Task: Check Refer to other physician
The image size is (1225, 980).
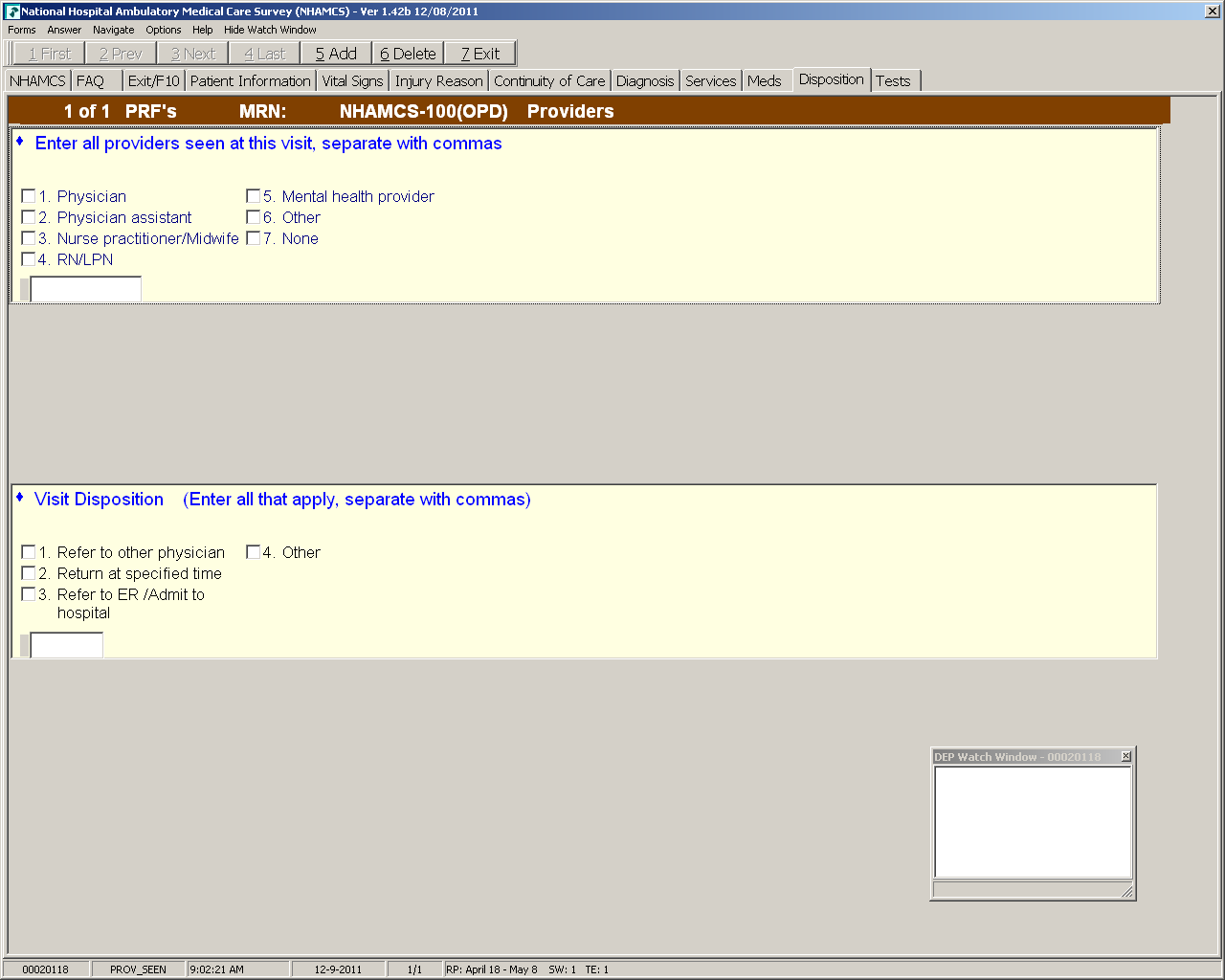Action: (x=29, y=552)
